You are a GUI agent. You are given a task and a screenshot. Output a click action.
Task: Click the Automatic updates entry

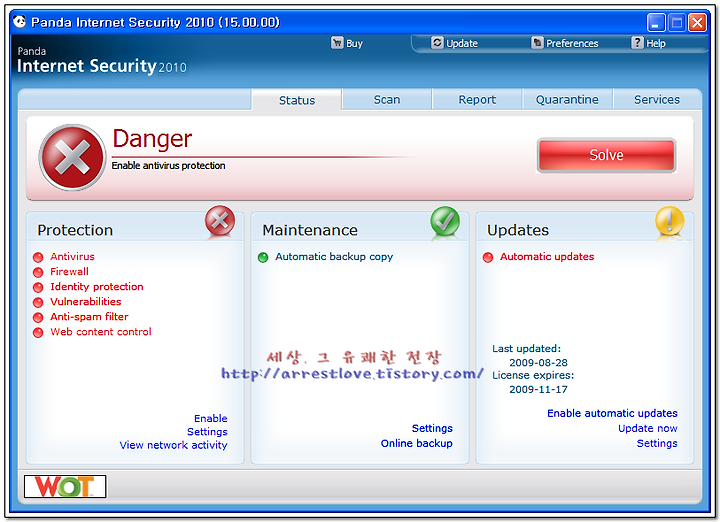point(547,257)
